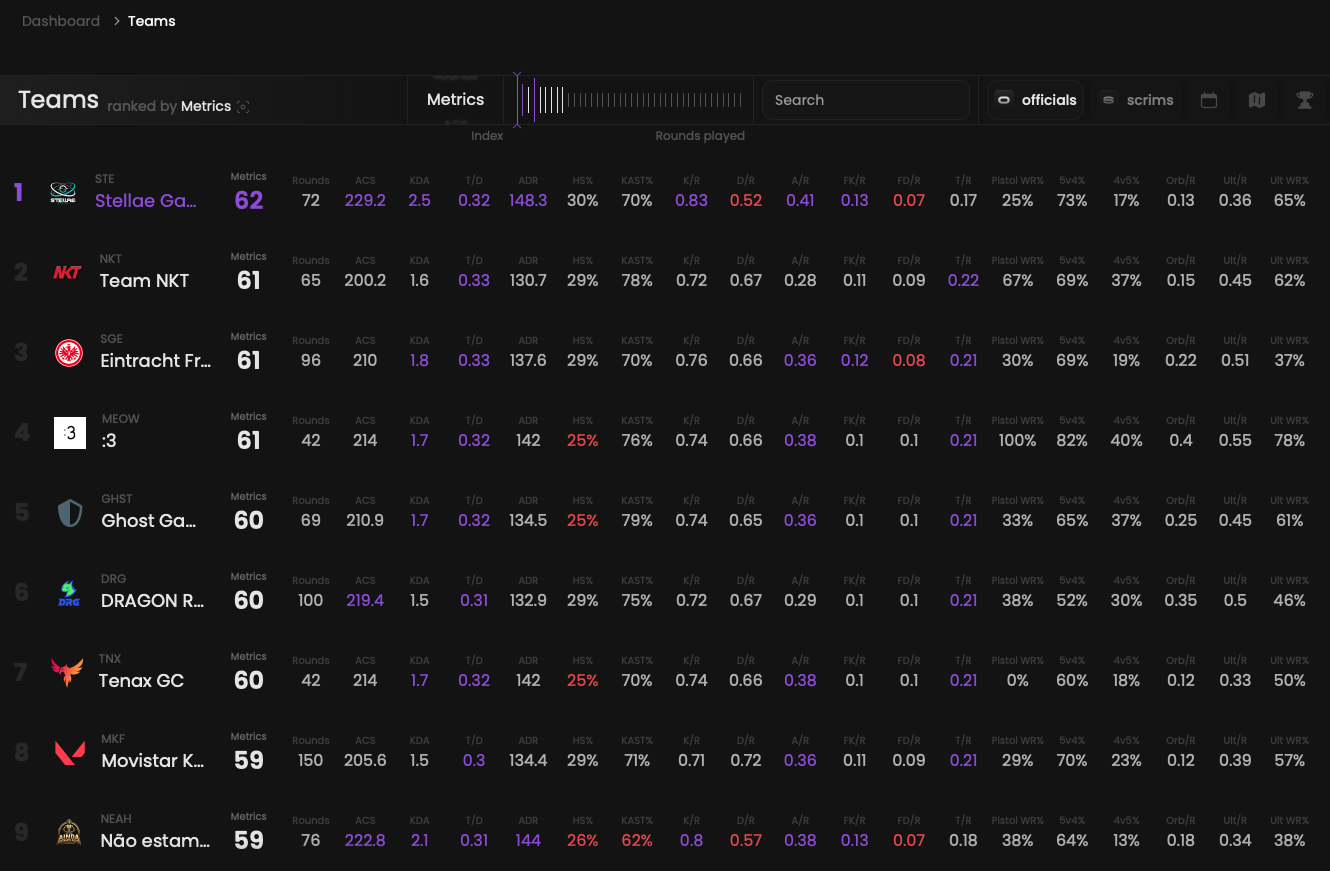This screenshot has width=1330, height=871.
Task: Click the Teams breadcrumb
Action: tap(152, 21)
